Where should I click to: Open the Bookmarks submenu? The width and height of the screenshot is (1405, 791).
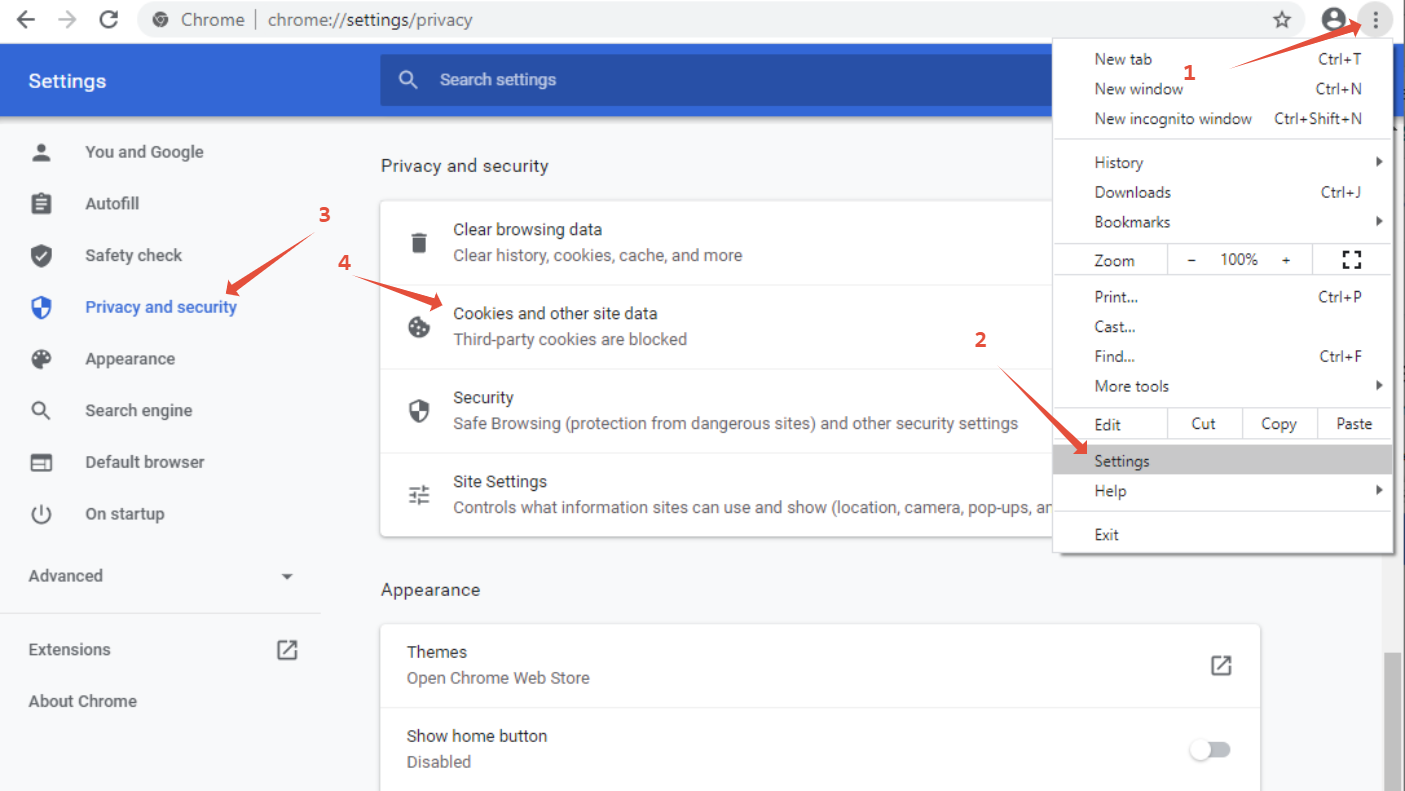click(x=1223, y=222)
